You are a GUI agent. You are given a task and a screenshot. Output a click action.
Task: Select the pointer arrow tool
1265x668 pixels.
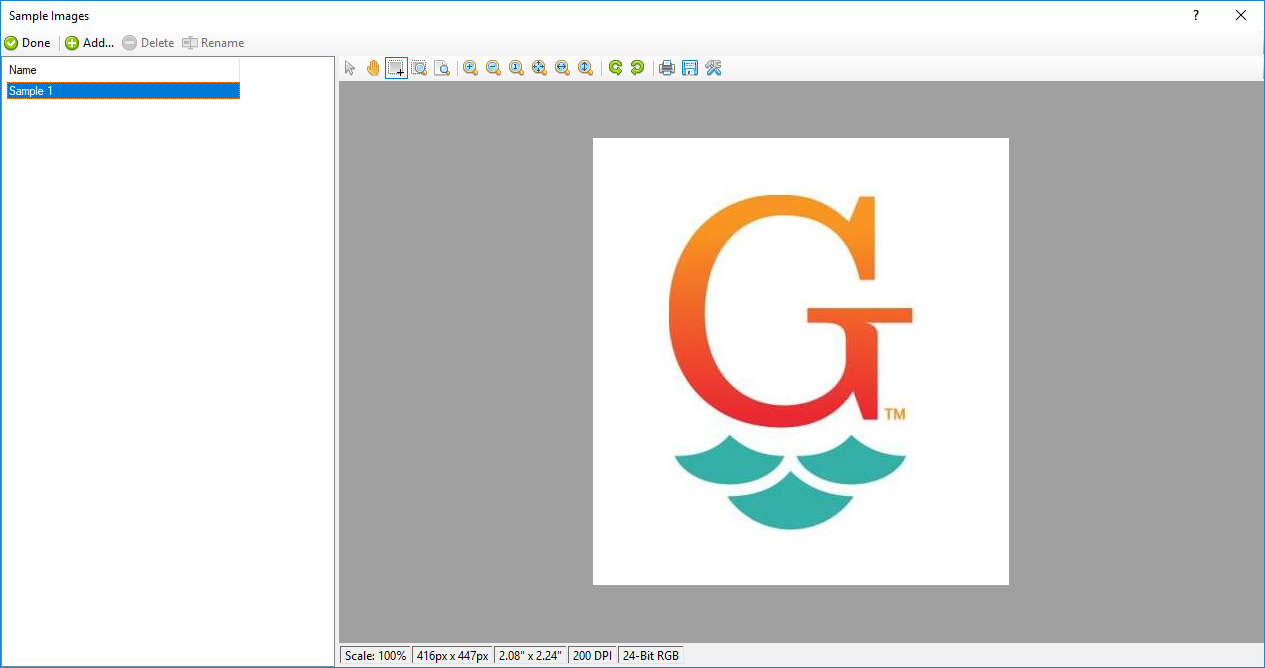pos(350,68)
